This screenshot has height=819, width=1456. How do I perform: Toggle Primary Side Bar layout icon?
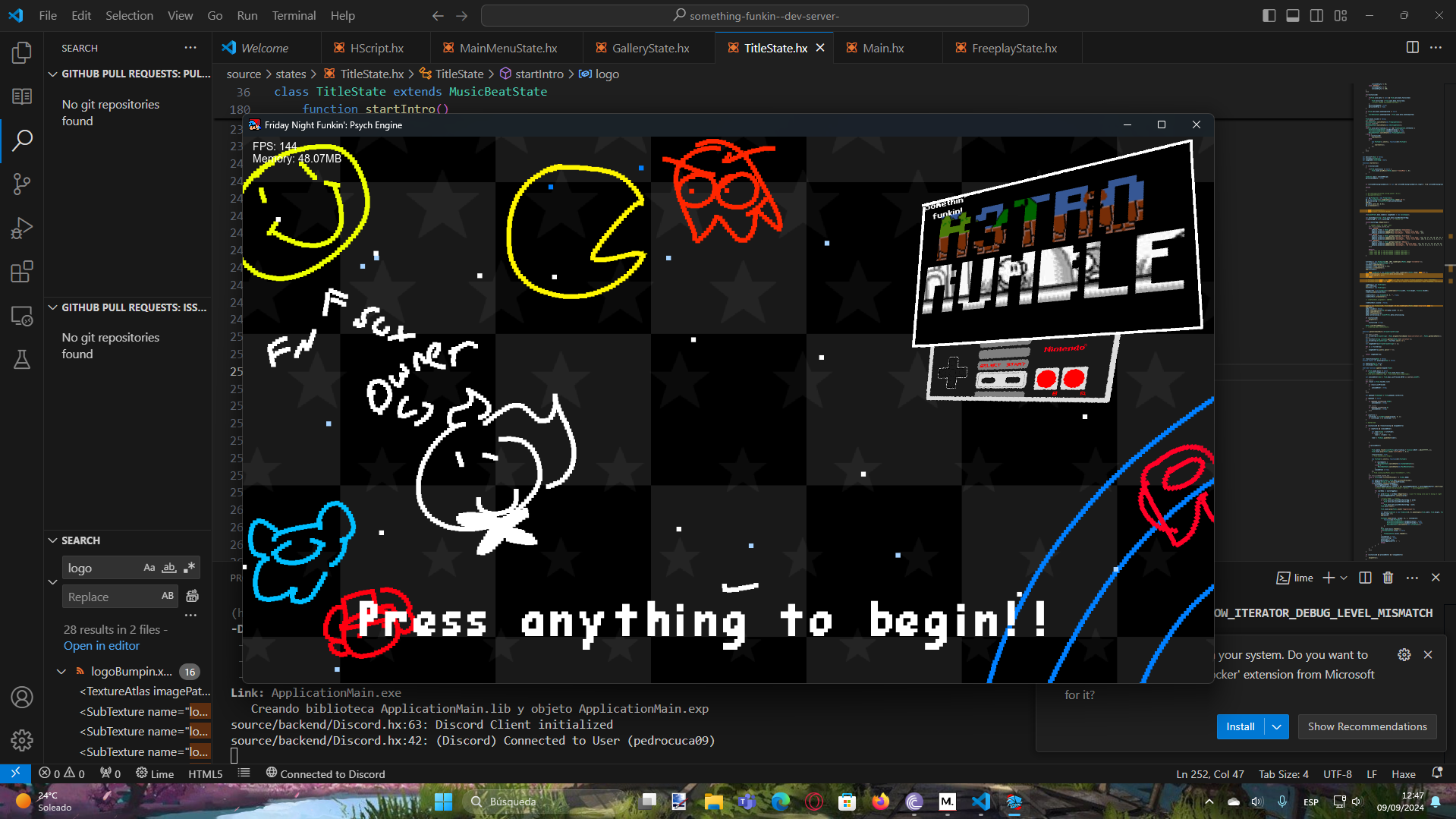point(1269,15)
